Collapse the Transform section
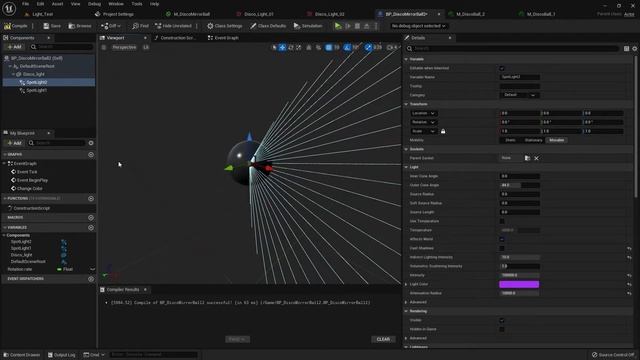This screenshot has width=640, height=360. pos(406,104)
